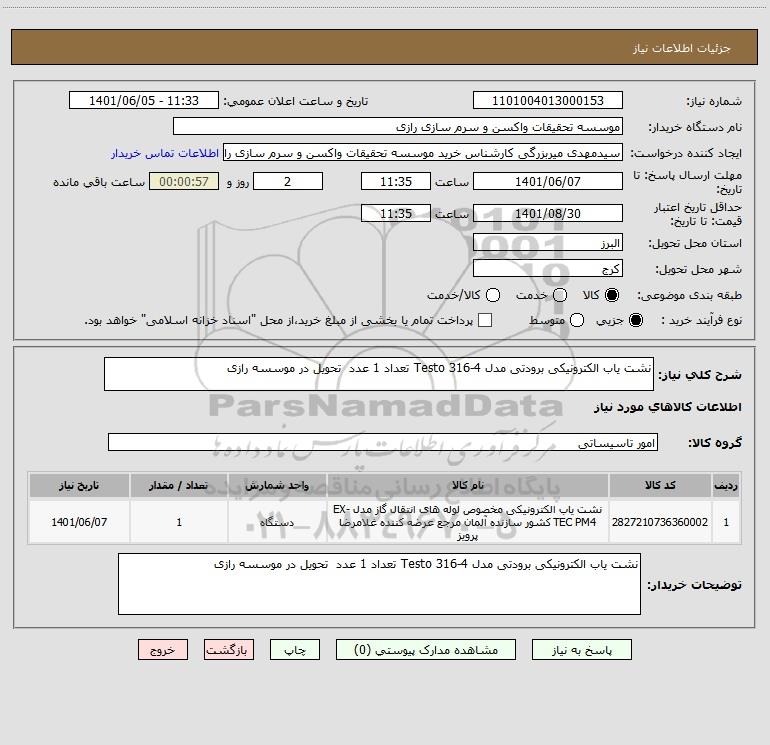770x745 pixels.
Task: Click the remaining days field showing 2
Action: coord(288,181)
